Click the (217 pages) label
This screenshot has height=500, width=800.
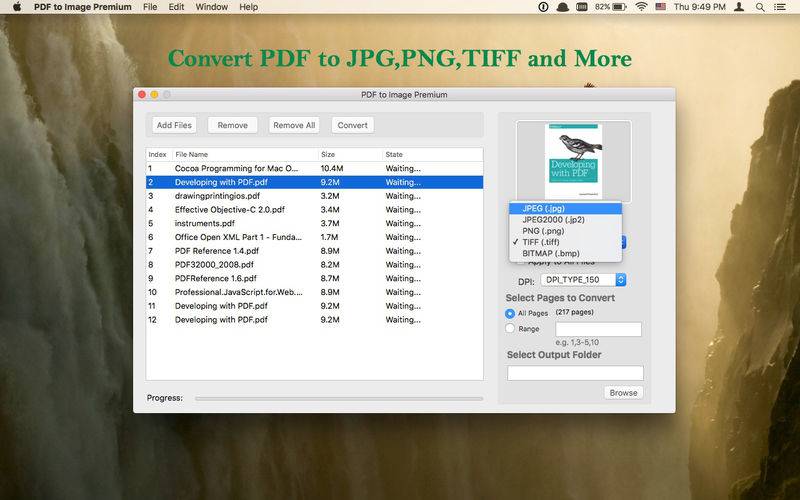pyautogui.click(x=574, y=312)
